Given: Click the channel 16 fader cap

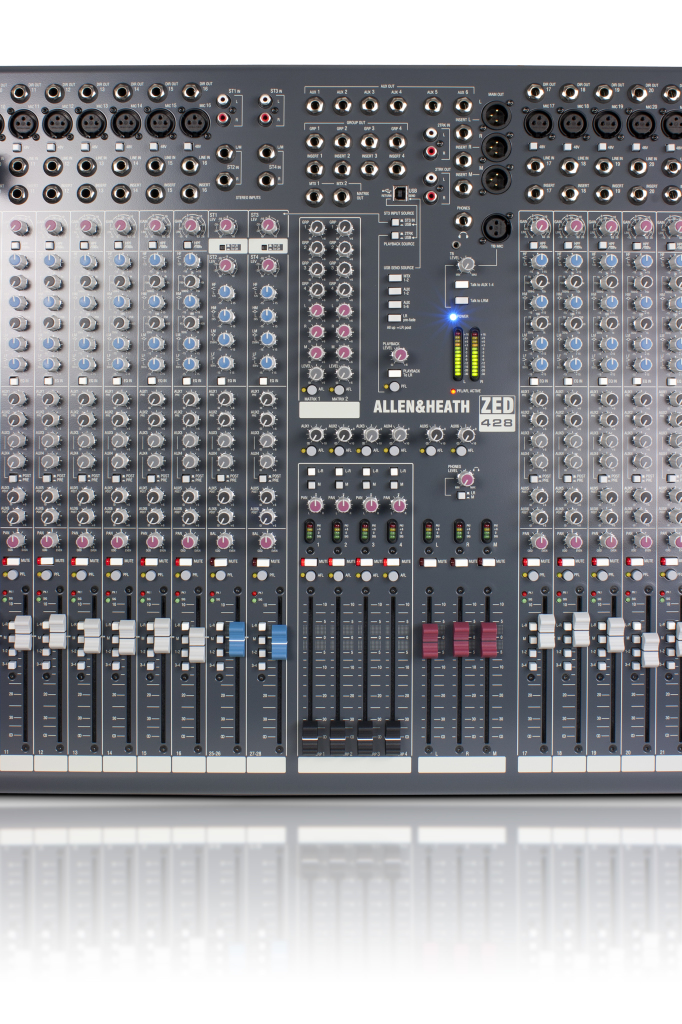Looking at the screenshot, I should 197,644.
